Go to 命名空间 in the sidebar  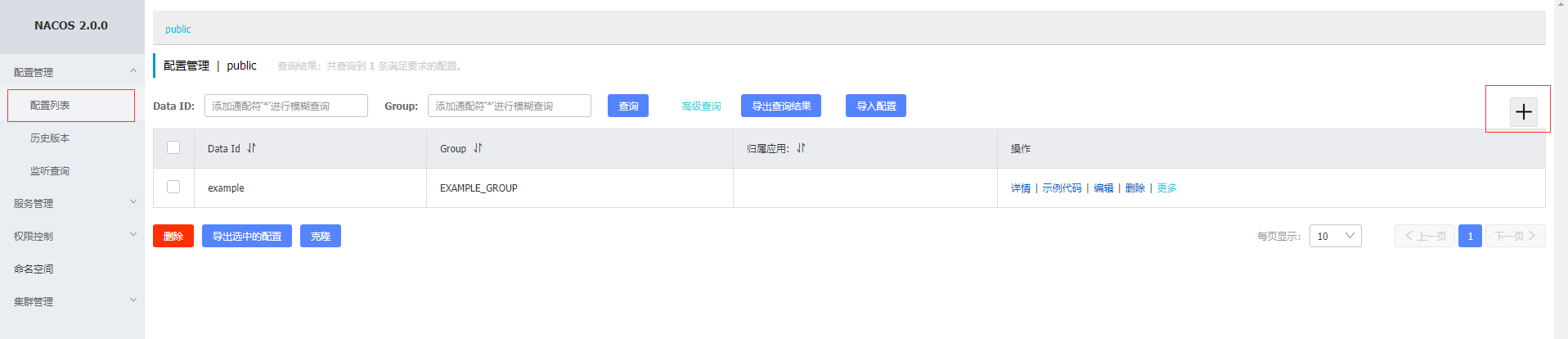coord(34,269)
